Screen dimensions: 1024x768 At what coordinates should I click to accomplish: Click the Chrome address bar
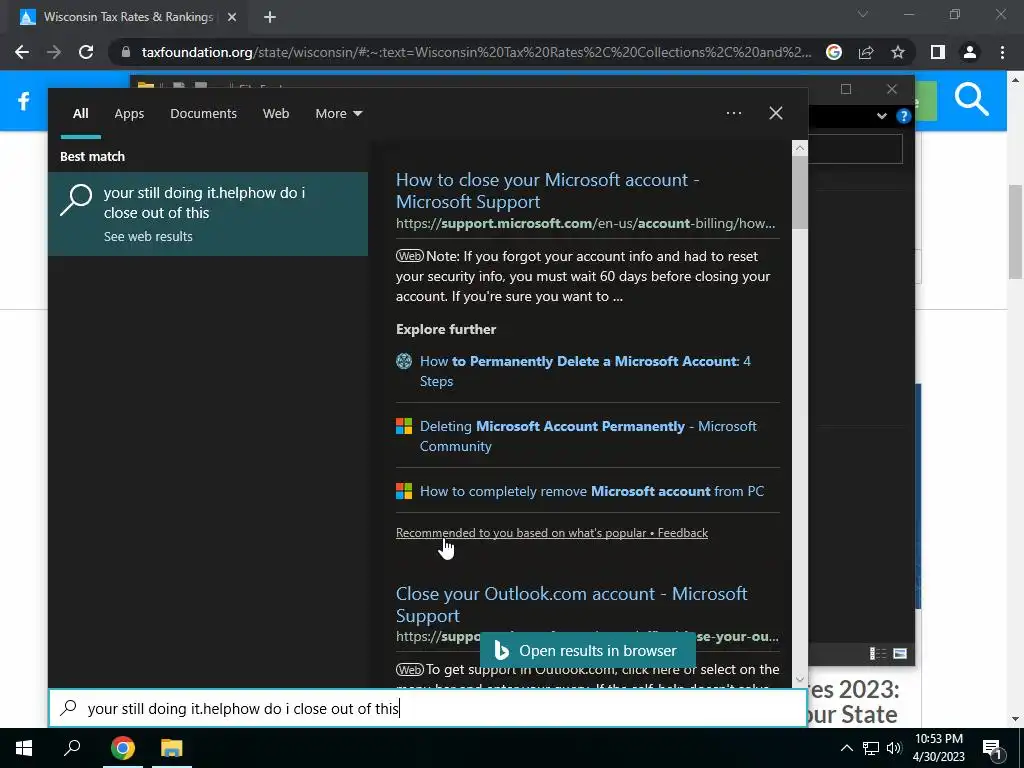point(476,52)
